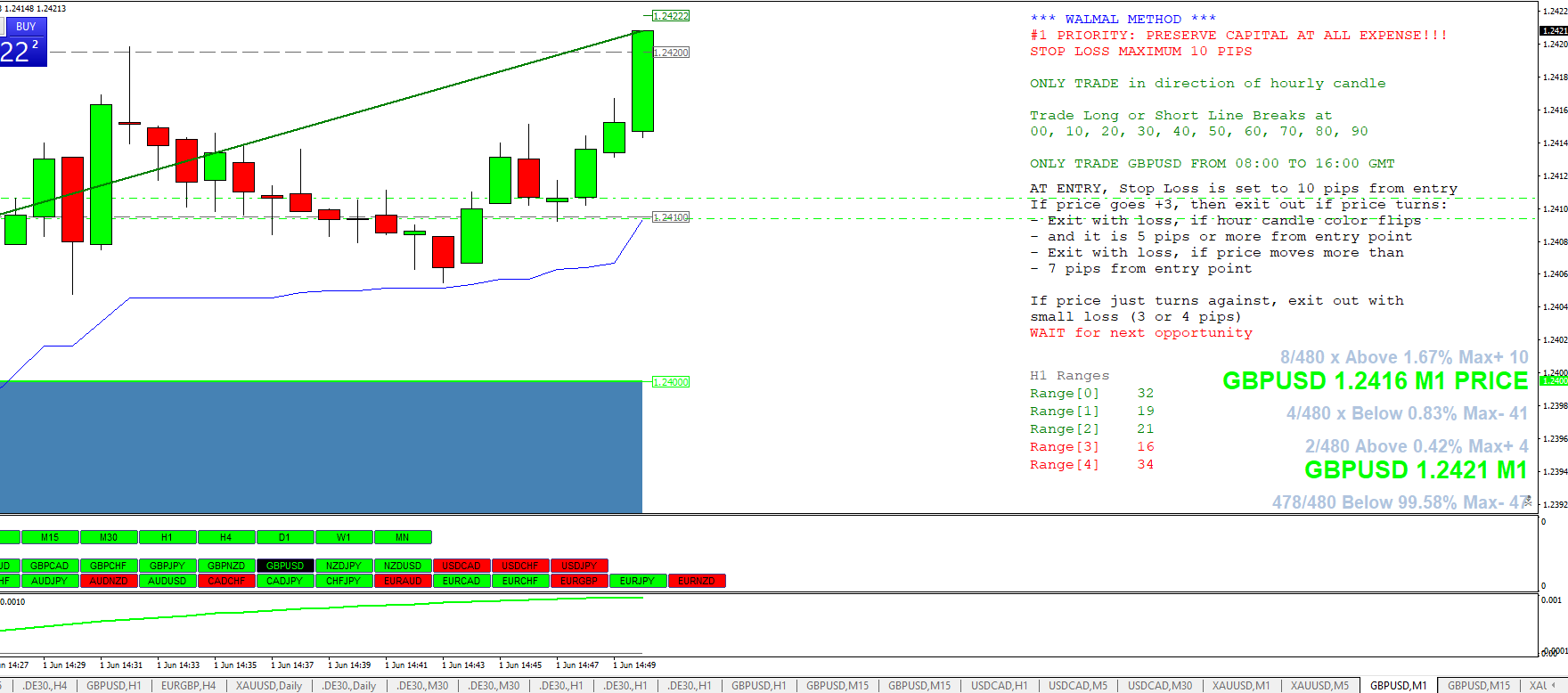Select the active GBPUSD,M1 chart tab
Image resolution: width=1568 pixels, height=693 pixels.
coord(1399,685)
